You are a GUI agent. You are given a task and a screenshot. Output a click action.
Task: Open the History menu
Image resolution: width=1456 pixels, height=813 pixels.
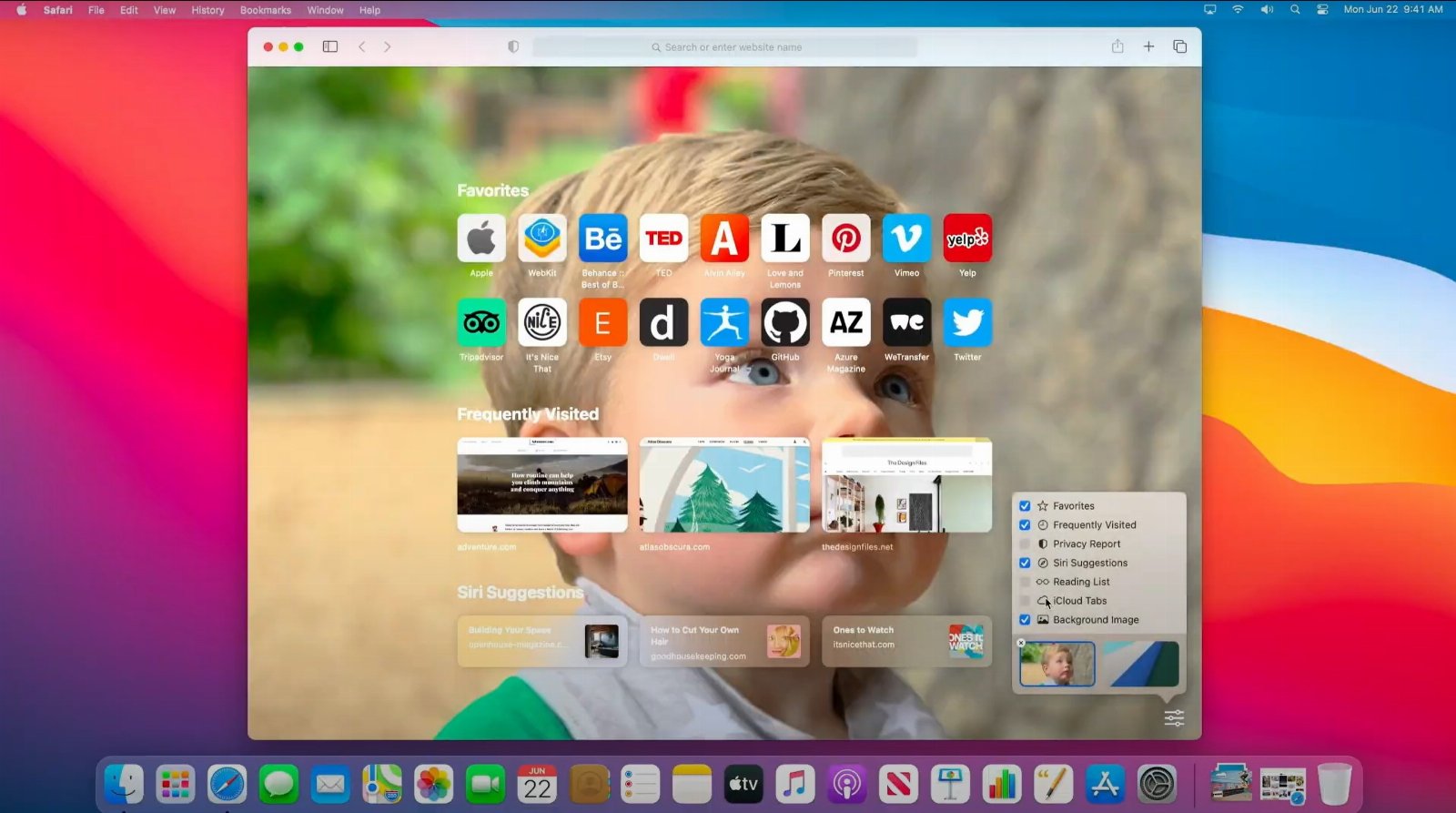(207, 10)
